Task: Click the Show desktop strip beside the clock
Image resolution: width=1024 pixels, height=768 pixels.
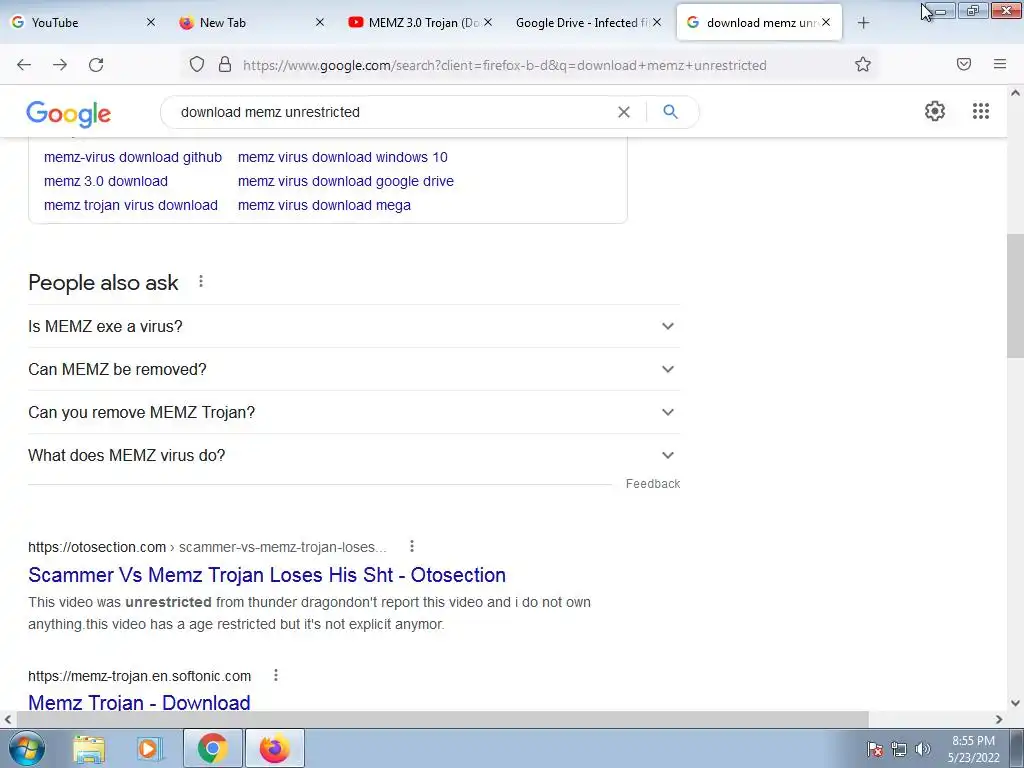Action: [x=1016, y=749]
